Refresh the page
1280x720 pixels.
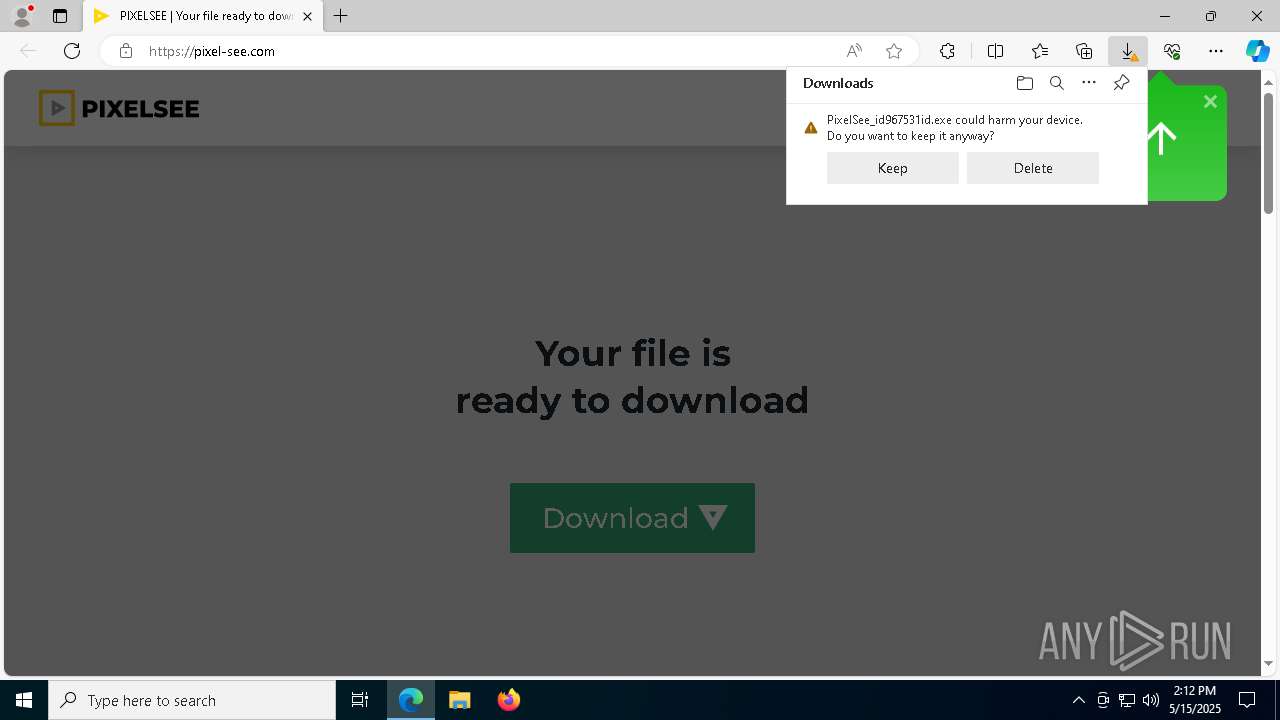pyautogui.click(x=72, y=51)
